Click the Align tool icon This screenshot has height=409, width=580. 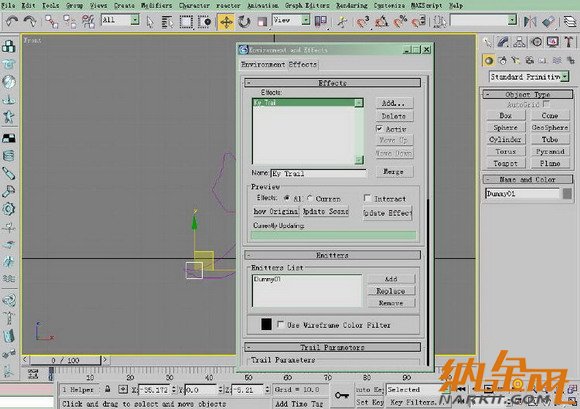[549, 21]
